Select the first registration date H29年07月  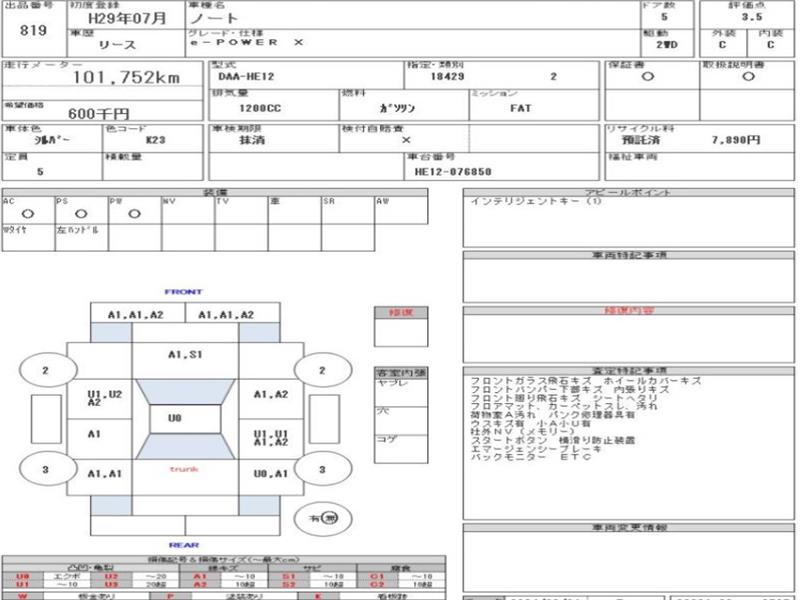tap(128, 19)
